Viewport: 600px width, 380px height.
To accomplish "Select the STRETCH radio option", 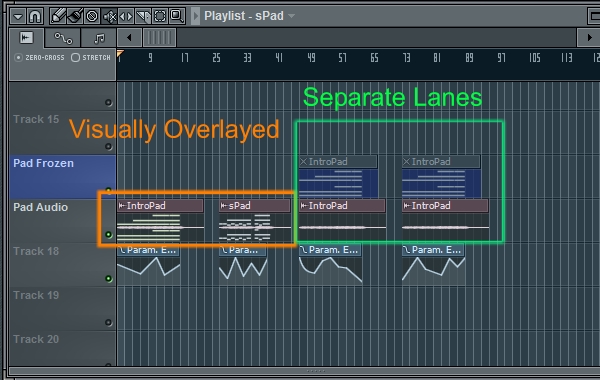I will 75,57.
